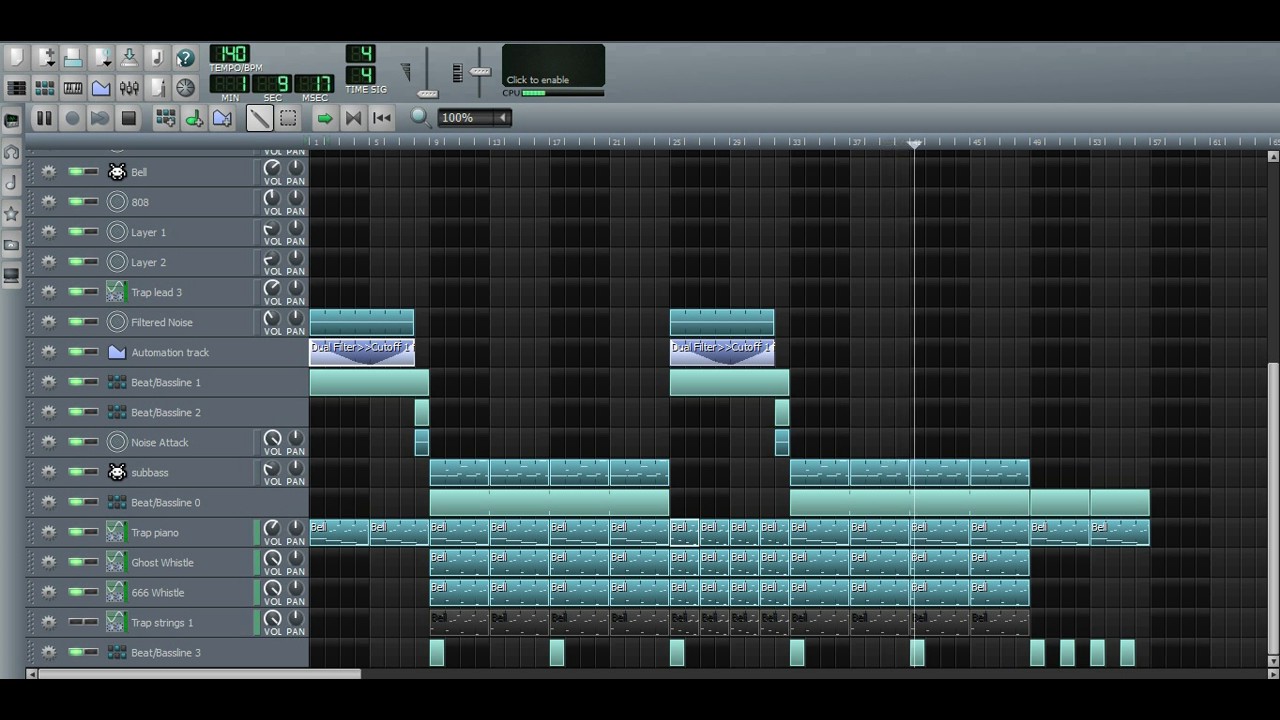Mute the Ghost Whistle track
The image size is (1280, 720).
click(x=76, y=562)
